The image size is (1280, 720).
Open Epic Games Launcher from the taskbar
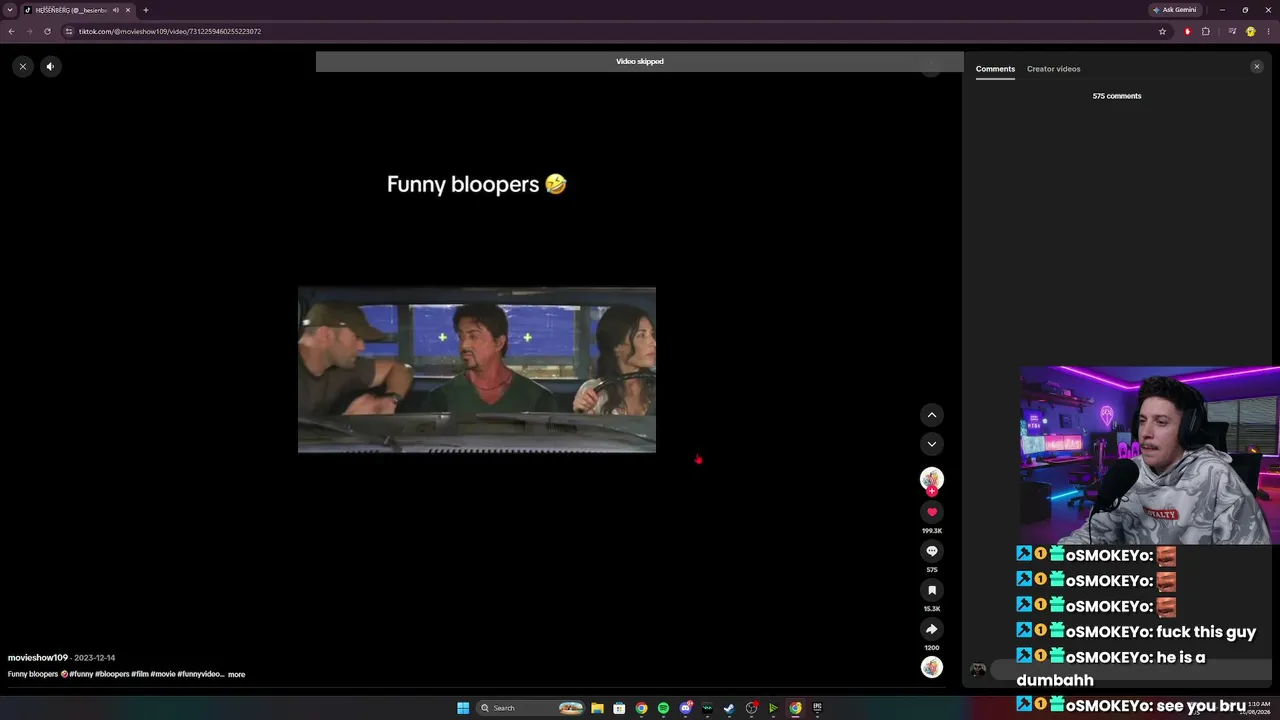click(x=817, y=708)
